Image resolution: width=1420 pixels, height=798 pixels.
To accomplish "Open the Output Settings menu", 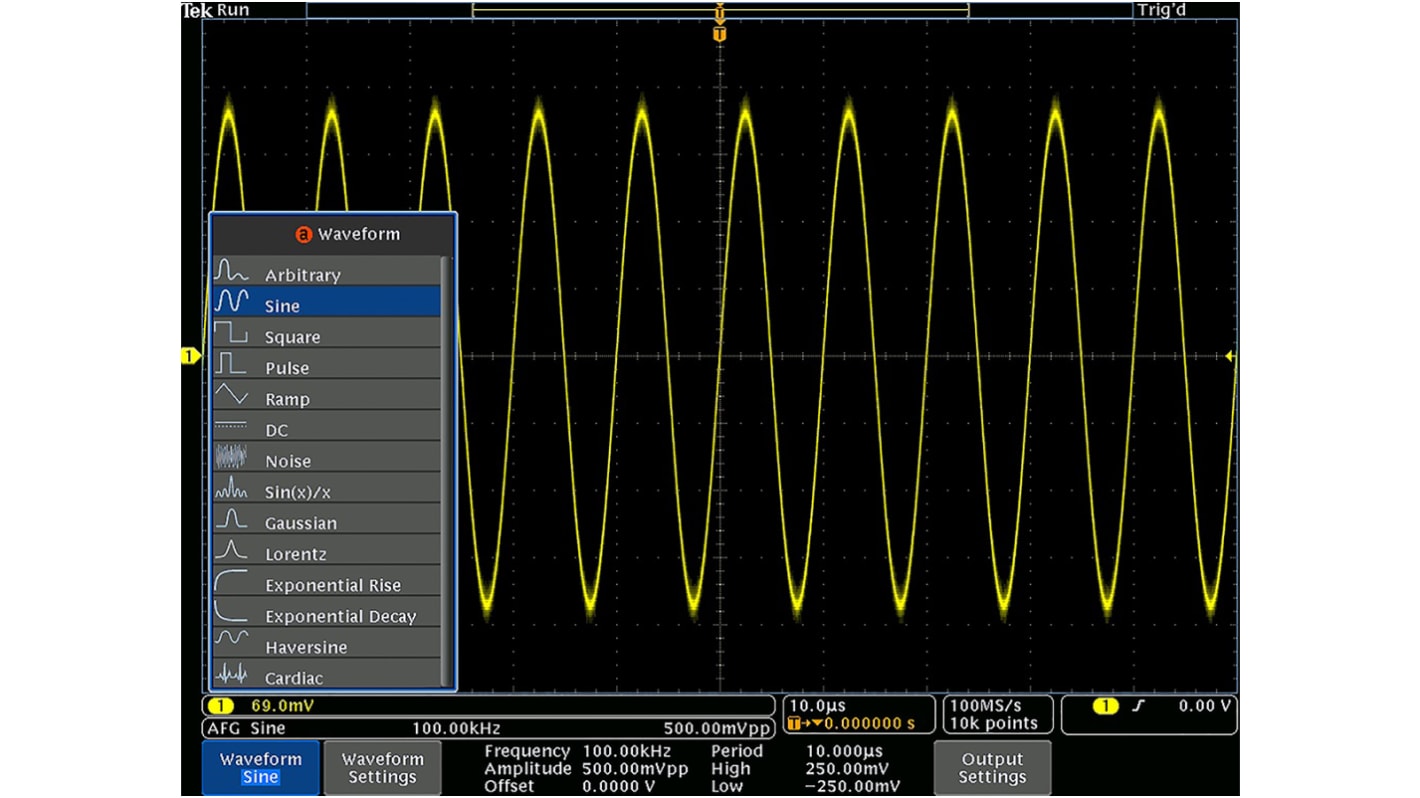I will pos(992,767).
